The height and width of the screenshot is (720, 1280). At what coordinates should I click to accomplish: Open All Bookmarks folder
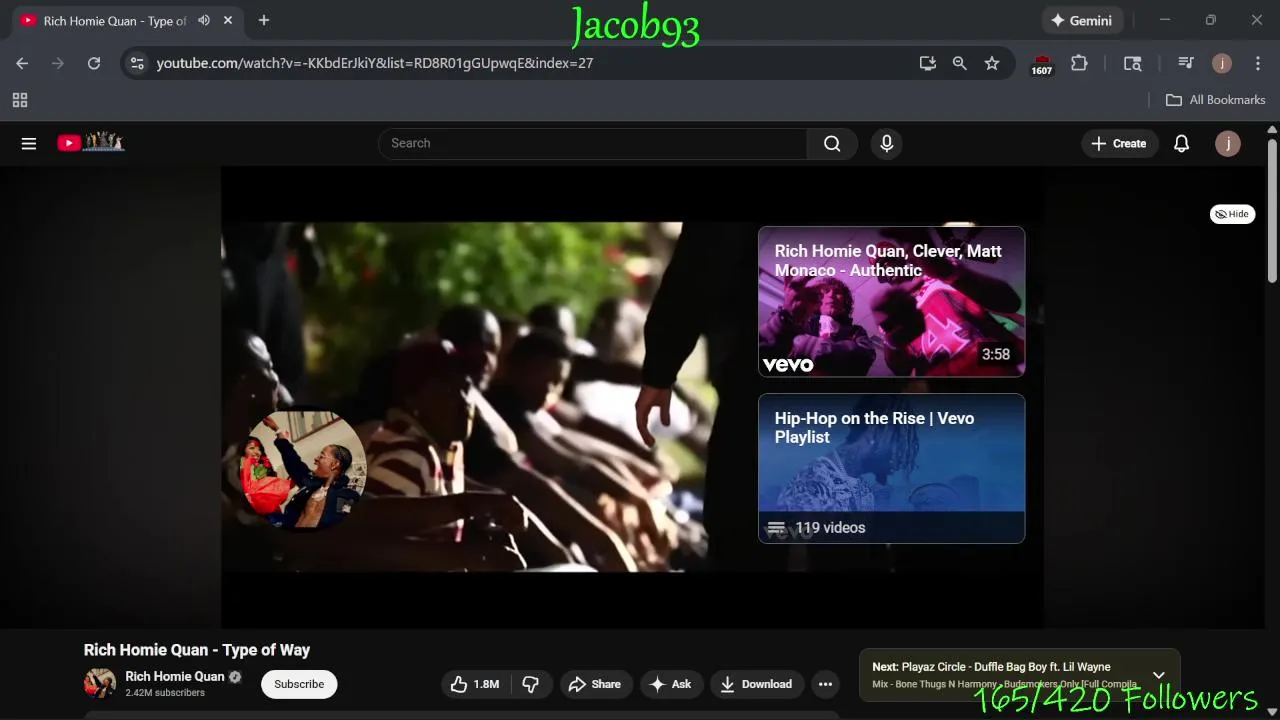coord(1216,100)
